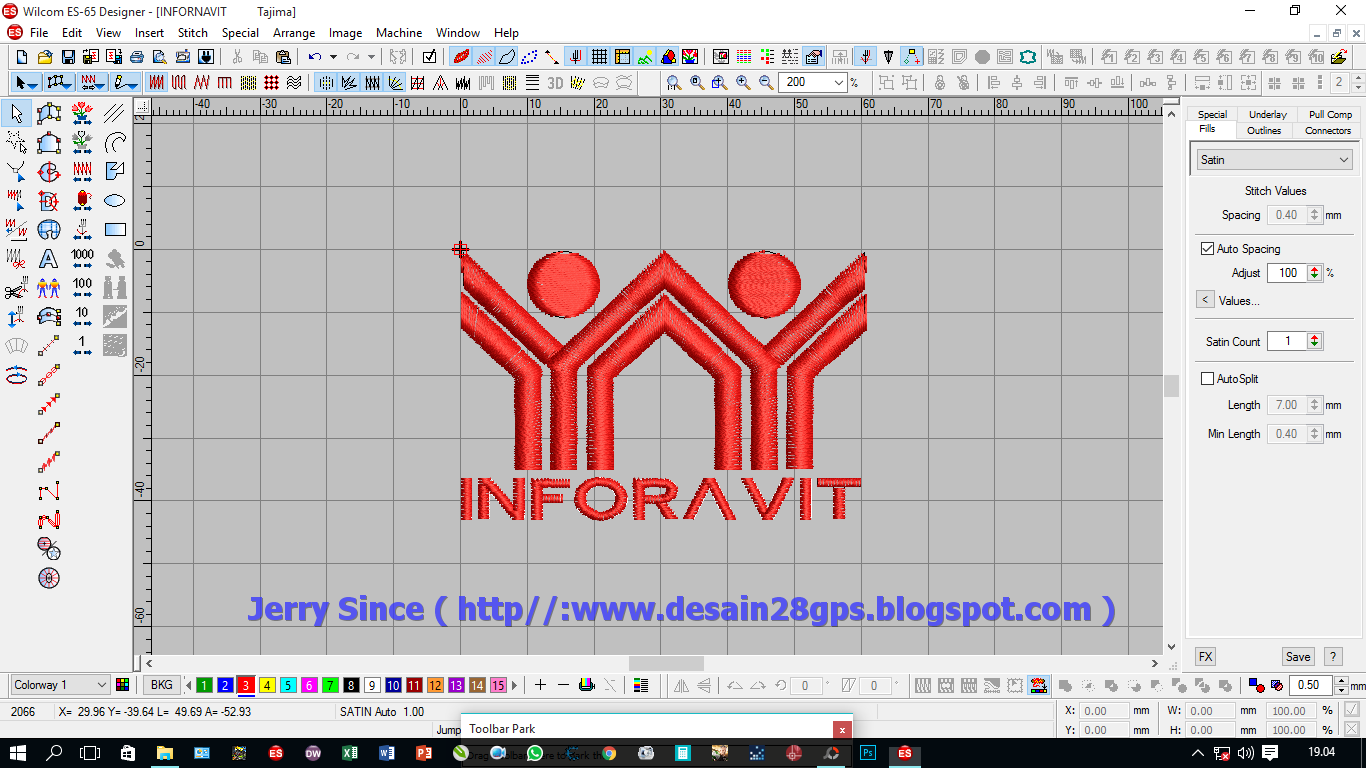Toggle show stitches icon

coord(485,57)
